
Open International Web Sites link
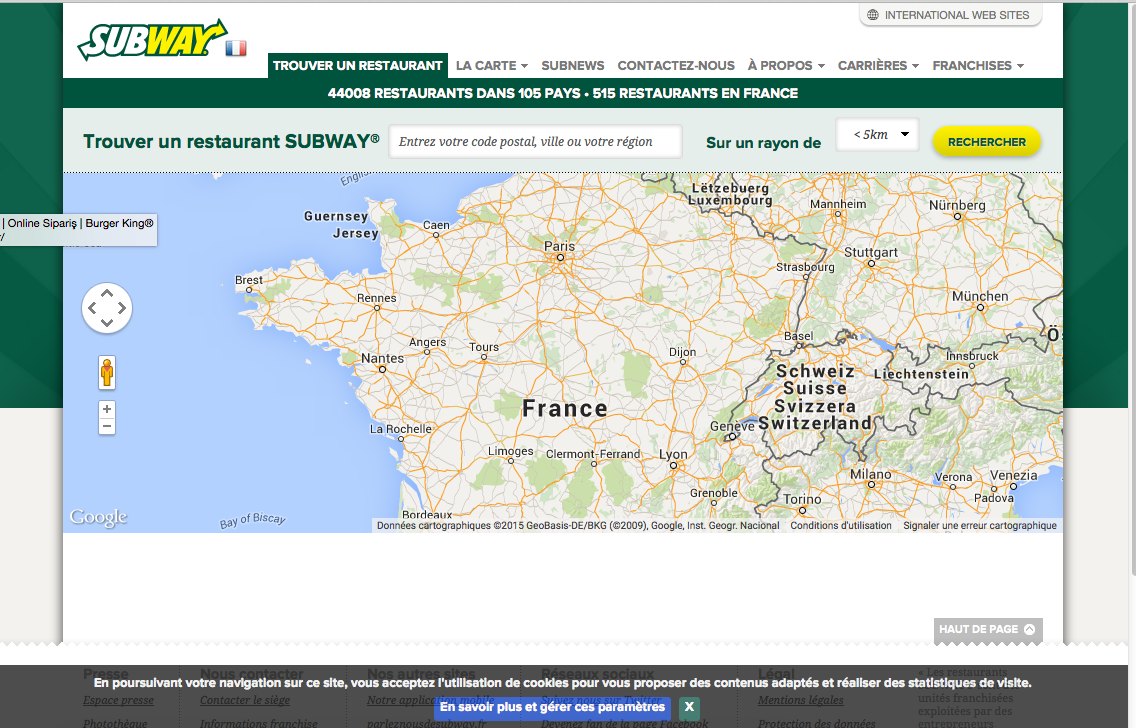tap(950, 15)
